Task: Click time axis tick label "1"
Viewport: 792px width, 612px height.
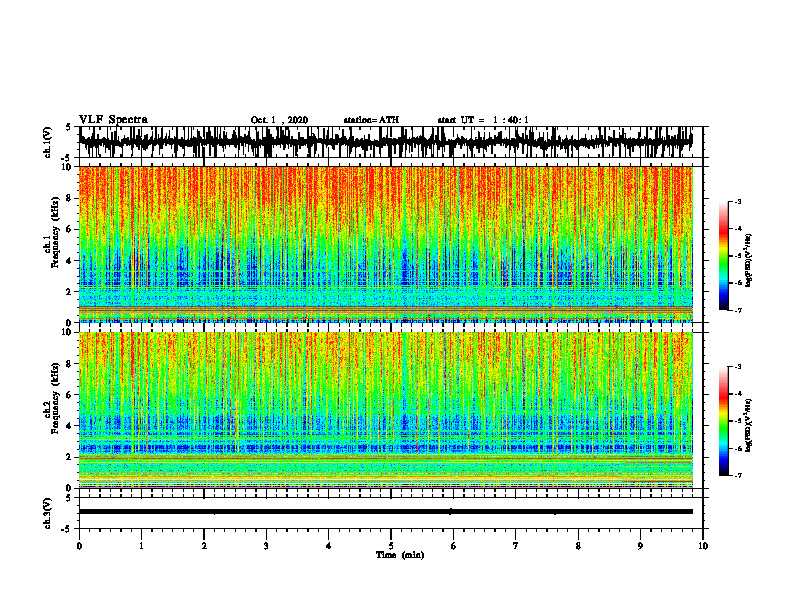Action: point(141,546)
